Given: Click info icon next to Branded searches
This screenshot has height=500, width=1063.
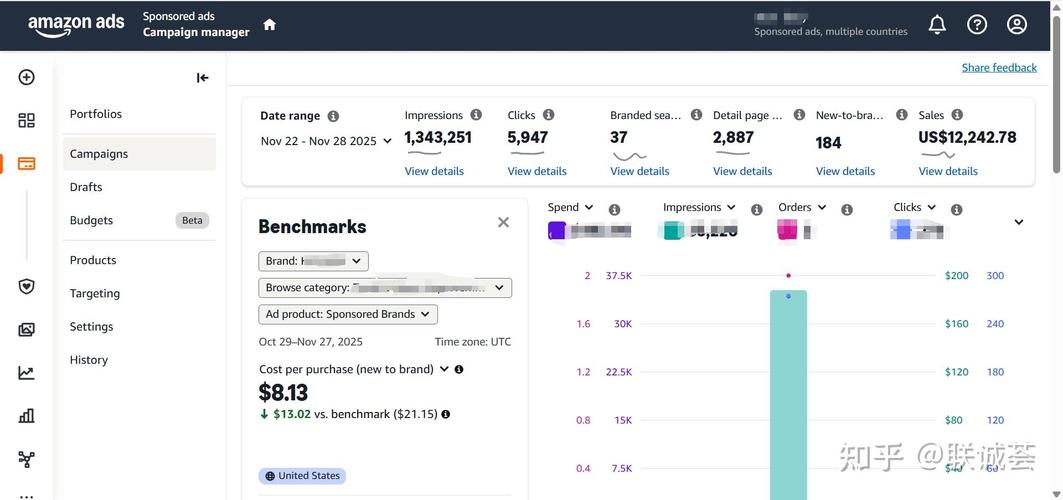Looking at the screenshot, I should pyautogui.click(x=696, y=114).
